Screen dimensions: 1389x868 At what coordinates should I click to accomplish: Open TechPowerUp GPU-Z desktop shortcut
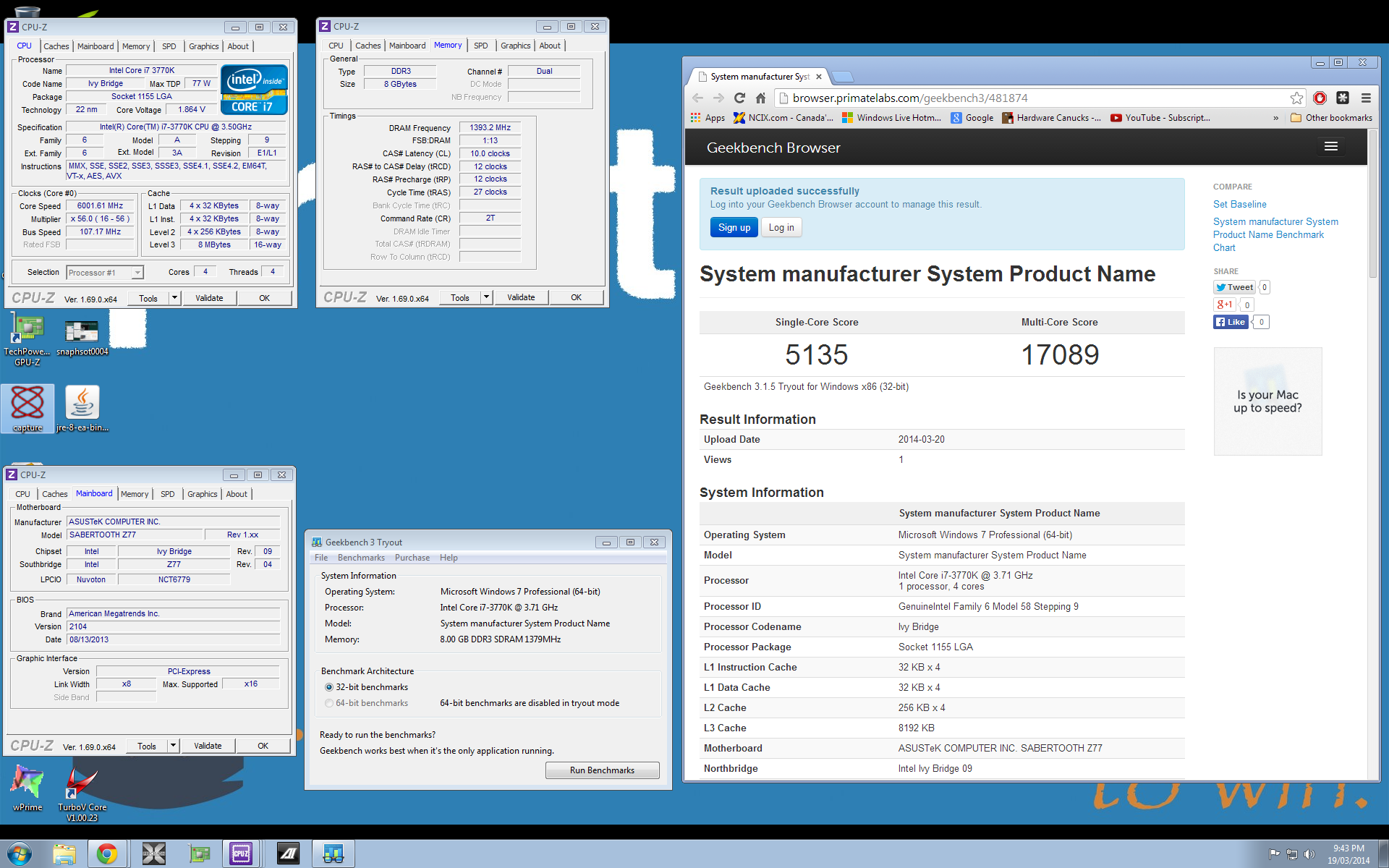(27, 339)
